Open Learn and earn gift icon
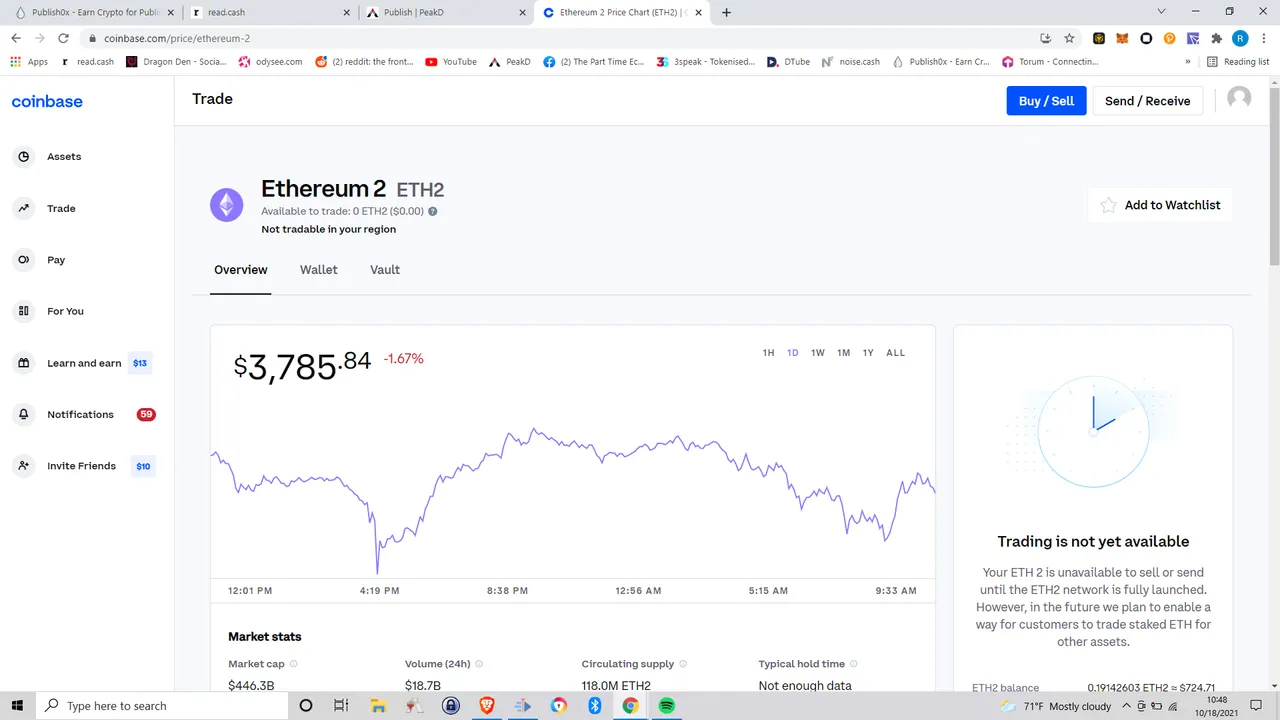1280x720 pixels. (23, 363)
